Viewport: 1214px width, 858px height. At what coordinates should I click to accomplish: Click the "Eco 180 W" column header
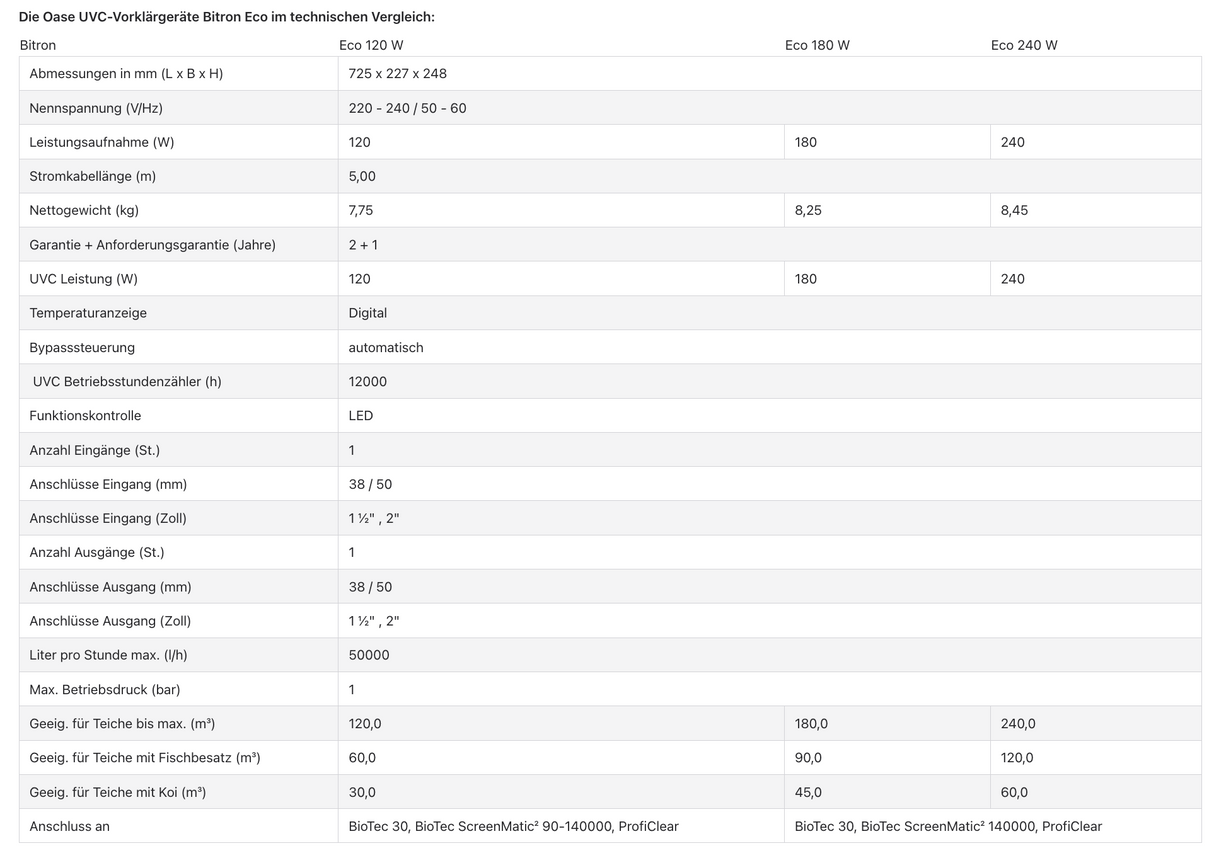click(817, 45)
